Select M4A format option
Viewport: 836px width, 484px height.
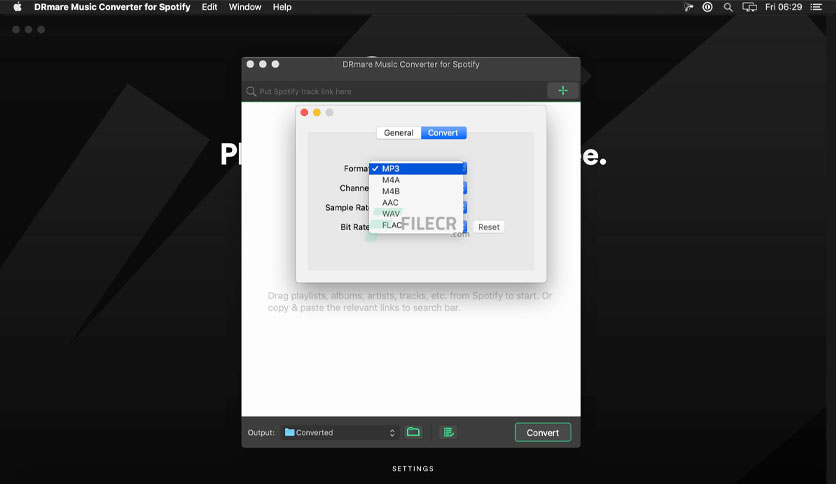coord(416,180)
